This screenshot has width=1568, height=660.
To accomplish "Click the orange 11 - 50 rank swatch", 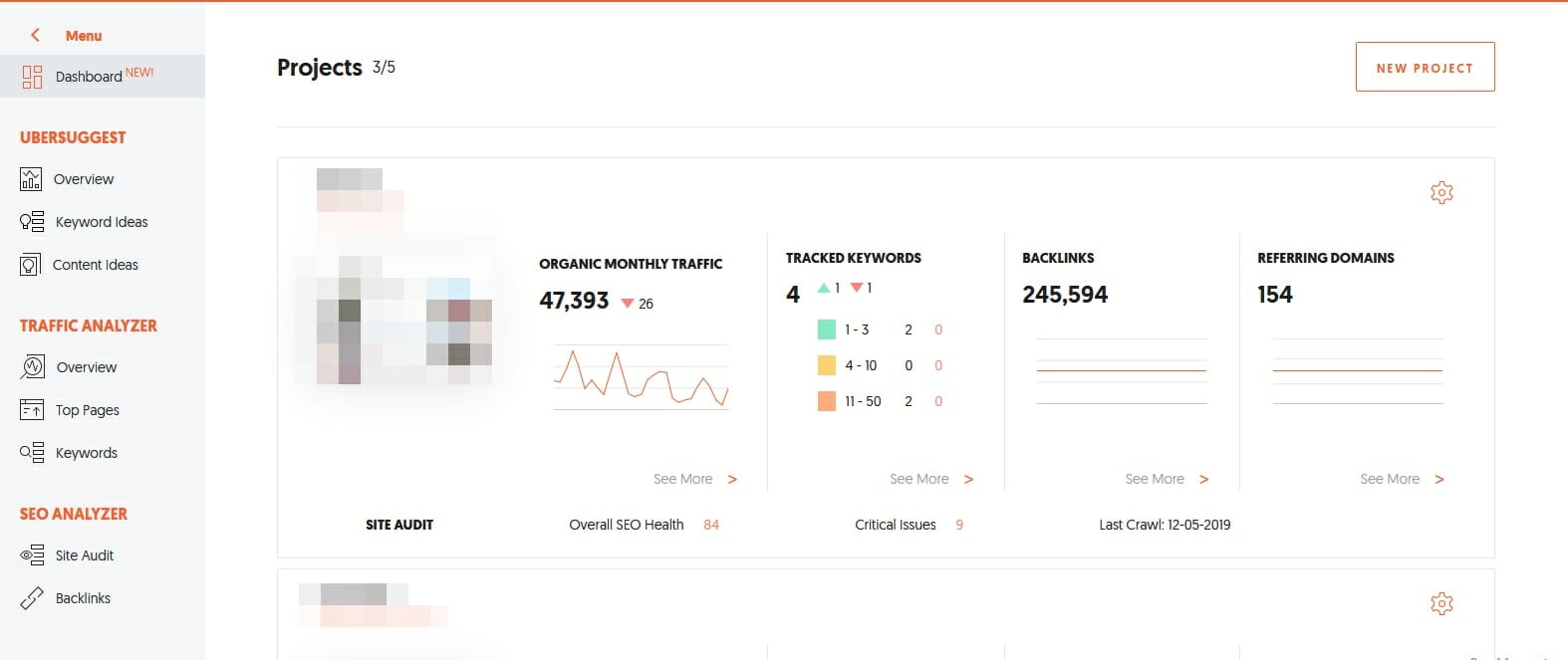I will (x=827, y=401).
